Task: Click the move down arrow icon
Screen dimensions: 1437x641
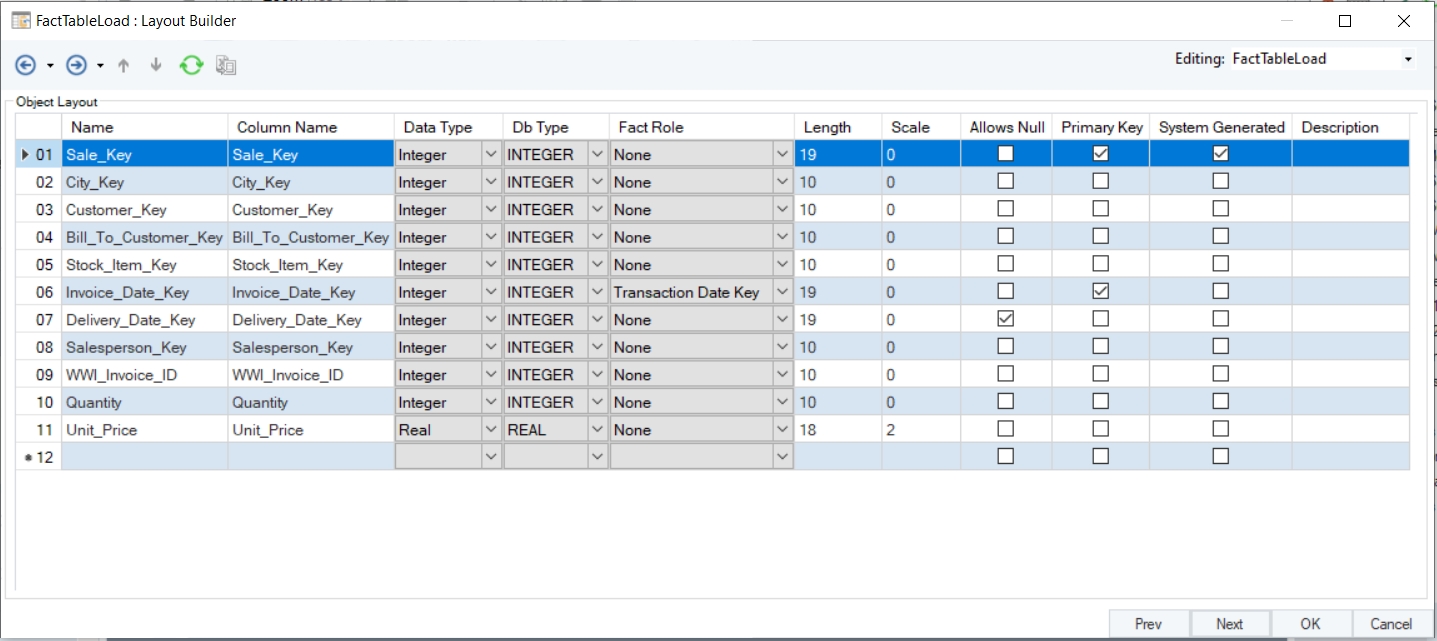Action: pyautogui.click(x=156, y=66)
